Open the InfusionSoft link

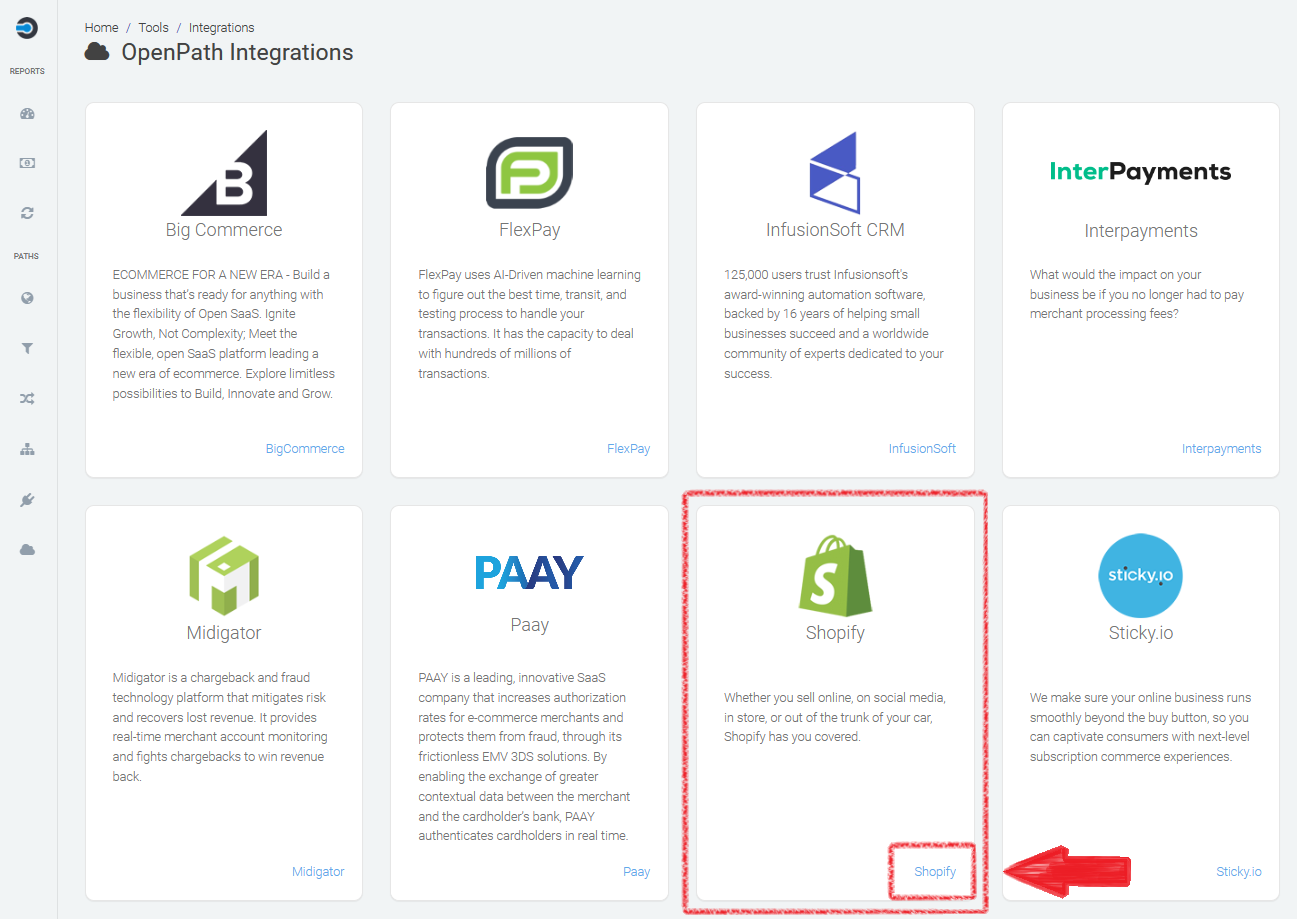(x=922, y=449)
